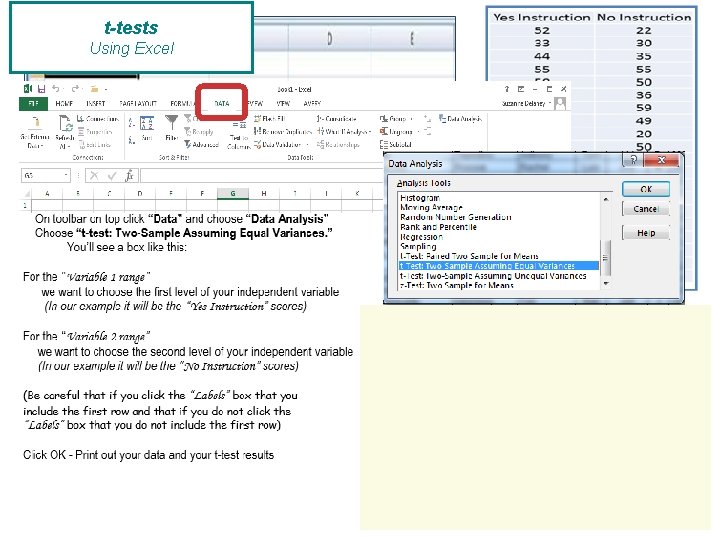Switch to the VIEW ribbon tab

283,104
